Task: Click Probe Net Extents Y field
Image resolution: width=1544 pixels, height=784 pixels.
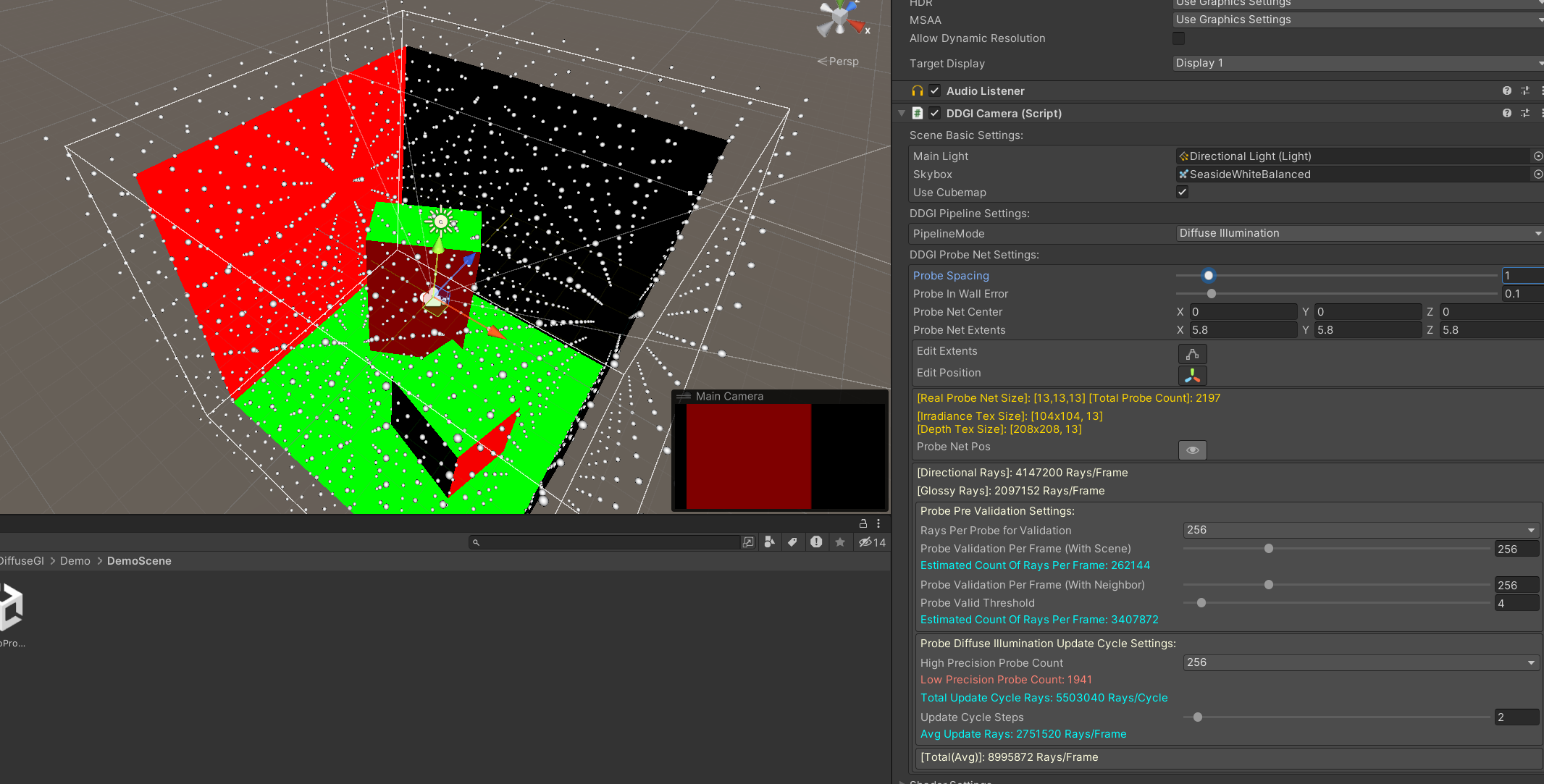Action: [x=1368, y=329]
